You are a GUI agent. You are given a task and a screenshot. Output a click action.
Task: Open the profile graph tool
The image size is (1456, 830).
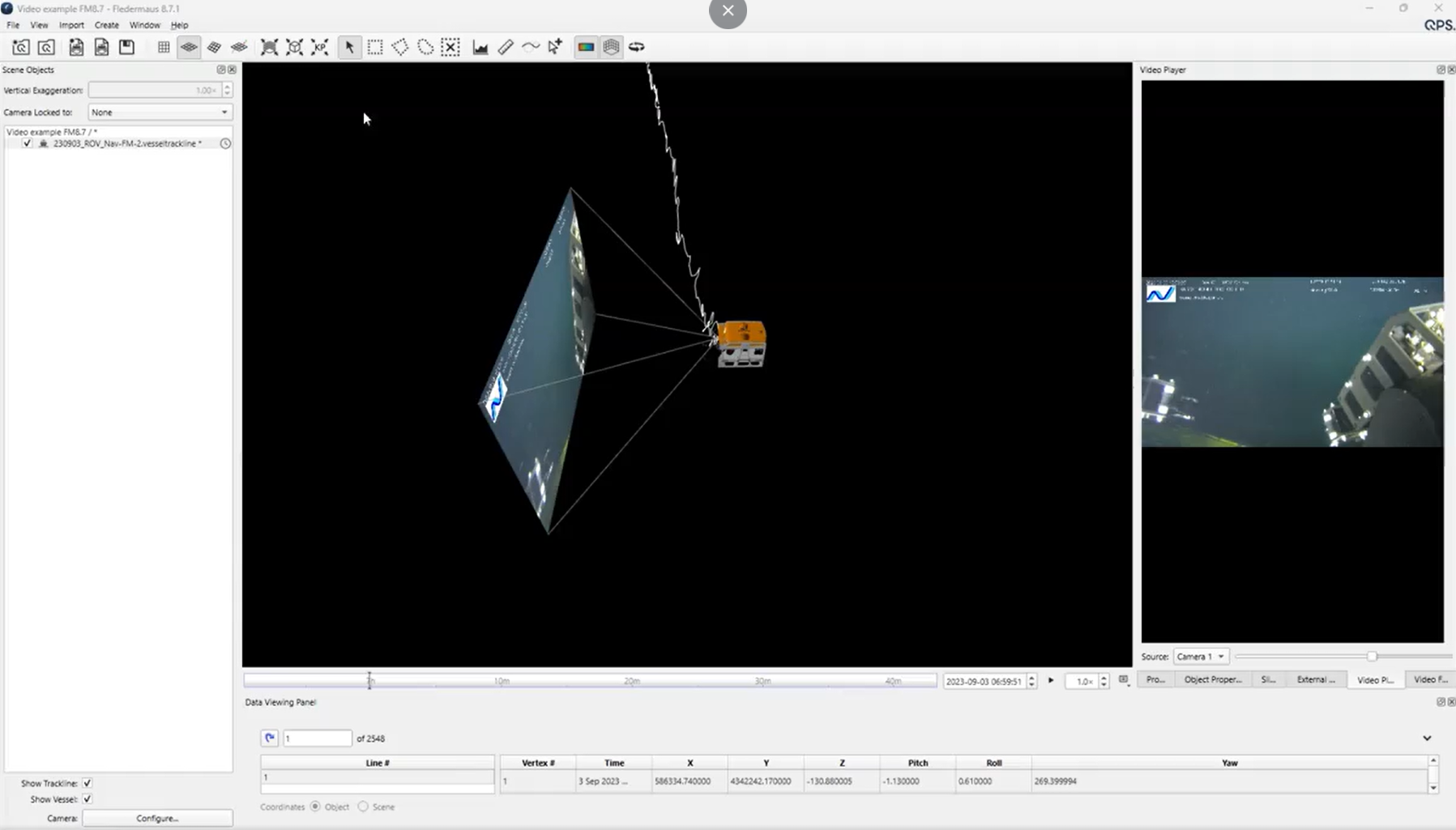tap(480, 47)
